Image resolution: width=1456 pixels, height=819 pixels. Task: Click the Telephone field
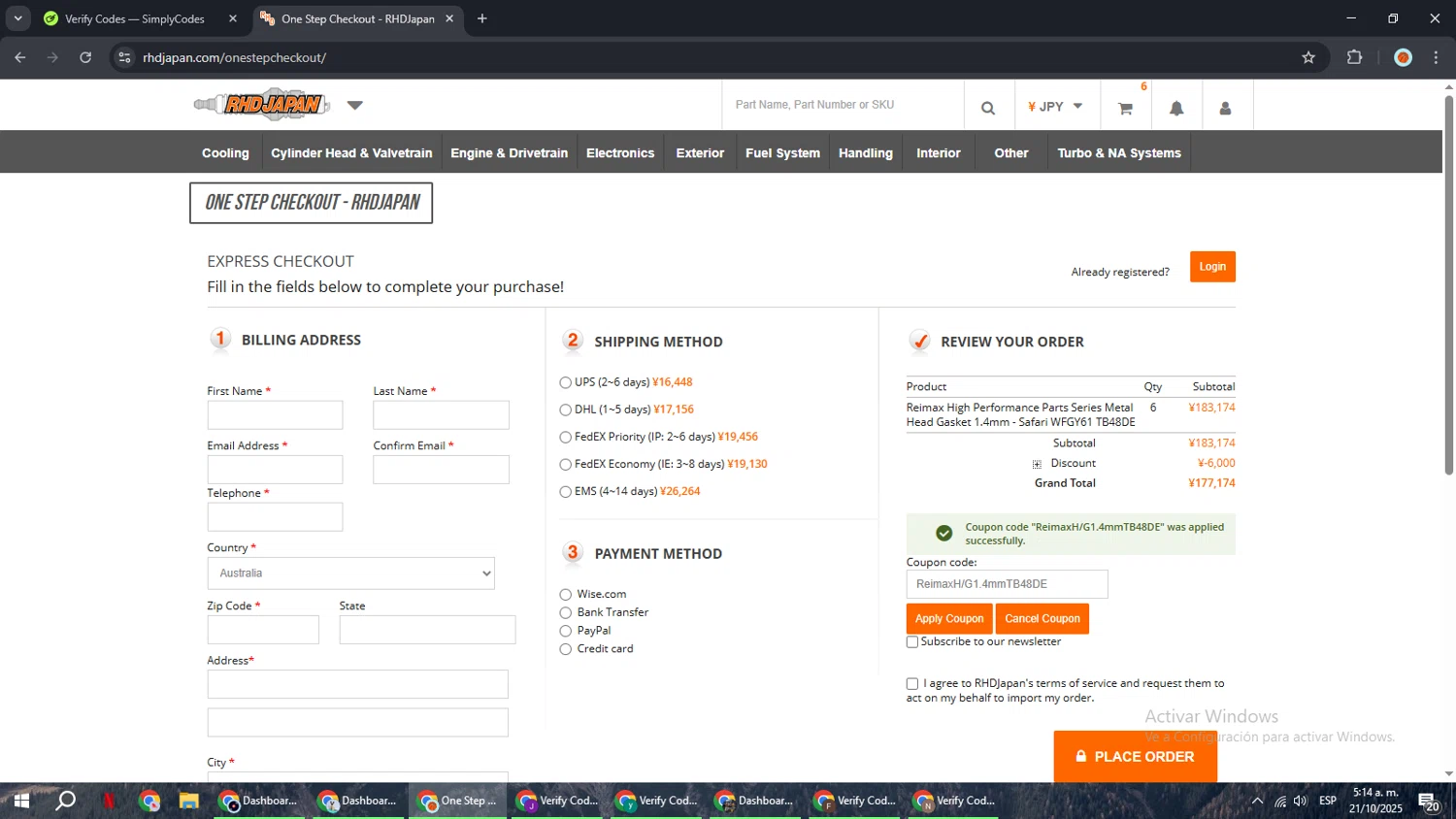click(x=275, y=517)
